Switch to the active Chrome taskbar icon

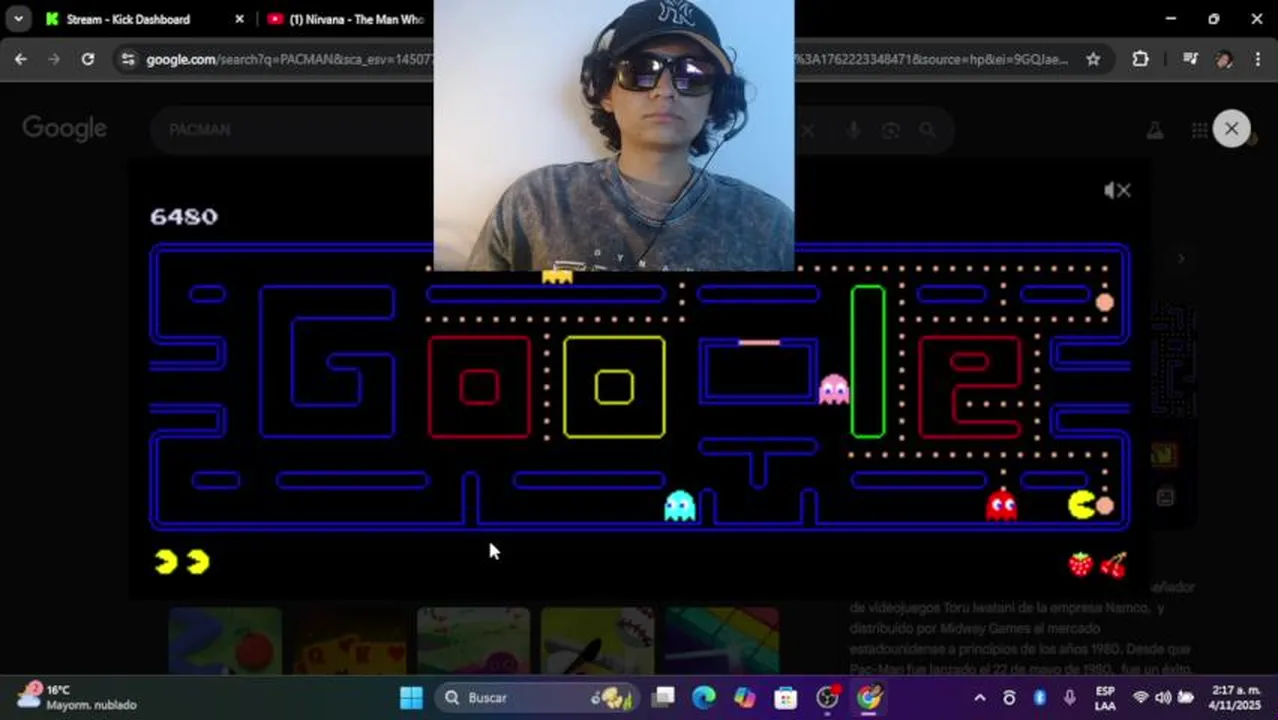[869, 697]
